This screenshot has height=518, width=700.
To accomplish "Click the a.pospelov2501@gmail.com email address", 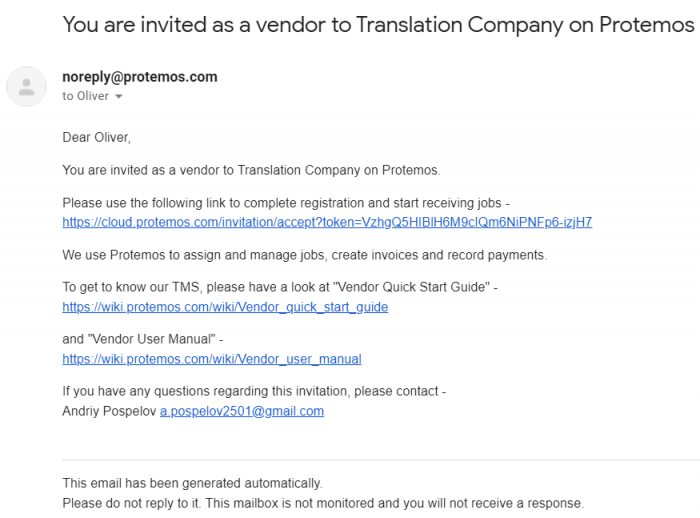I will click(241, 411).
